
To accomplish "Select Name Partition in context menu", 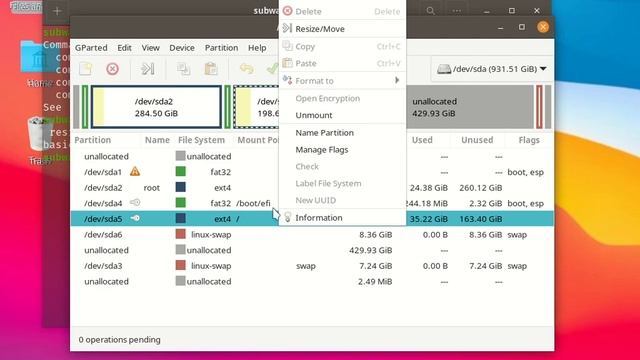I will [342, 133].
